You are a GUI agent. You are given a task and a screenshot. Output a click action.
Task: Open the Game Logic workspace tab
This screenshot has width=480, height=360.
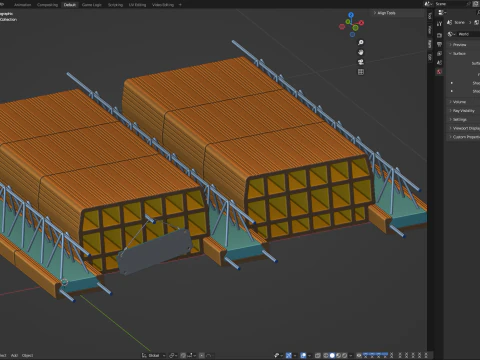92,5
